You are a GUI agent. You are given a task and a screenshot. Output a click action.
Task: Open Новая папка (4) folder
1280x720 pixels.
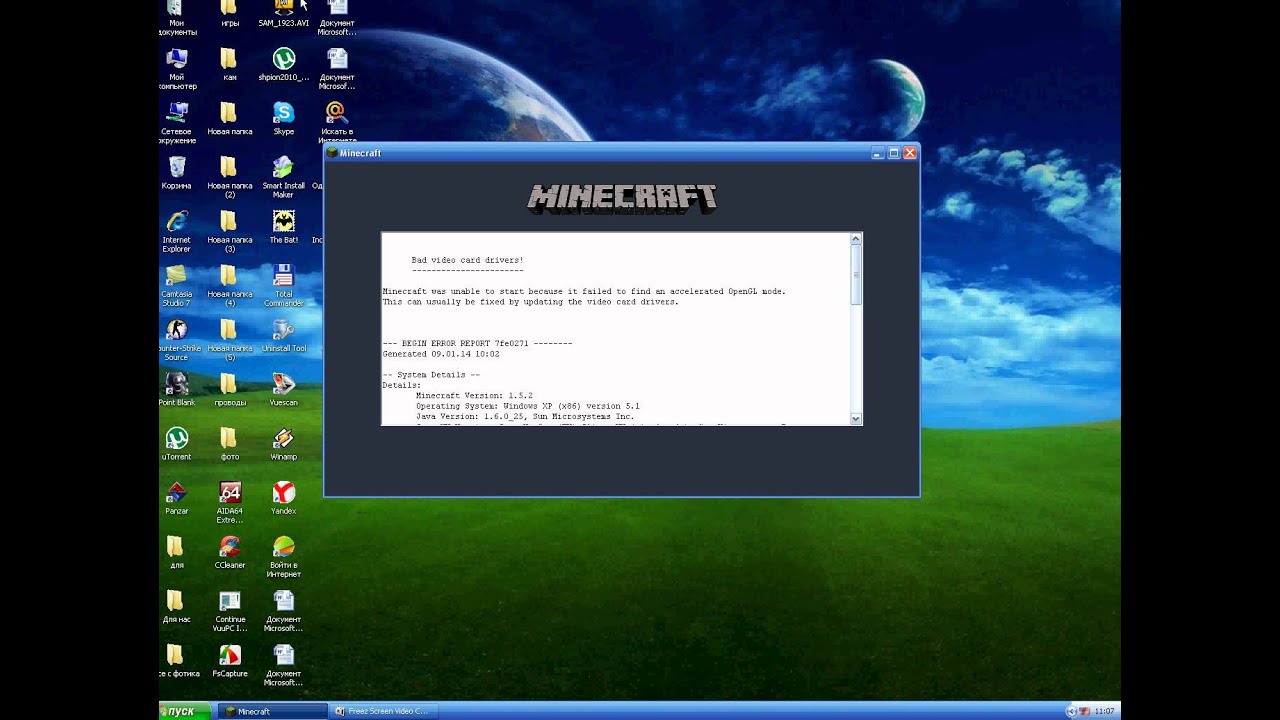pyautogui.click(x=229, y=285)
